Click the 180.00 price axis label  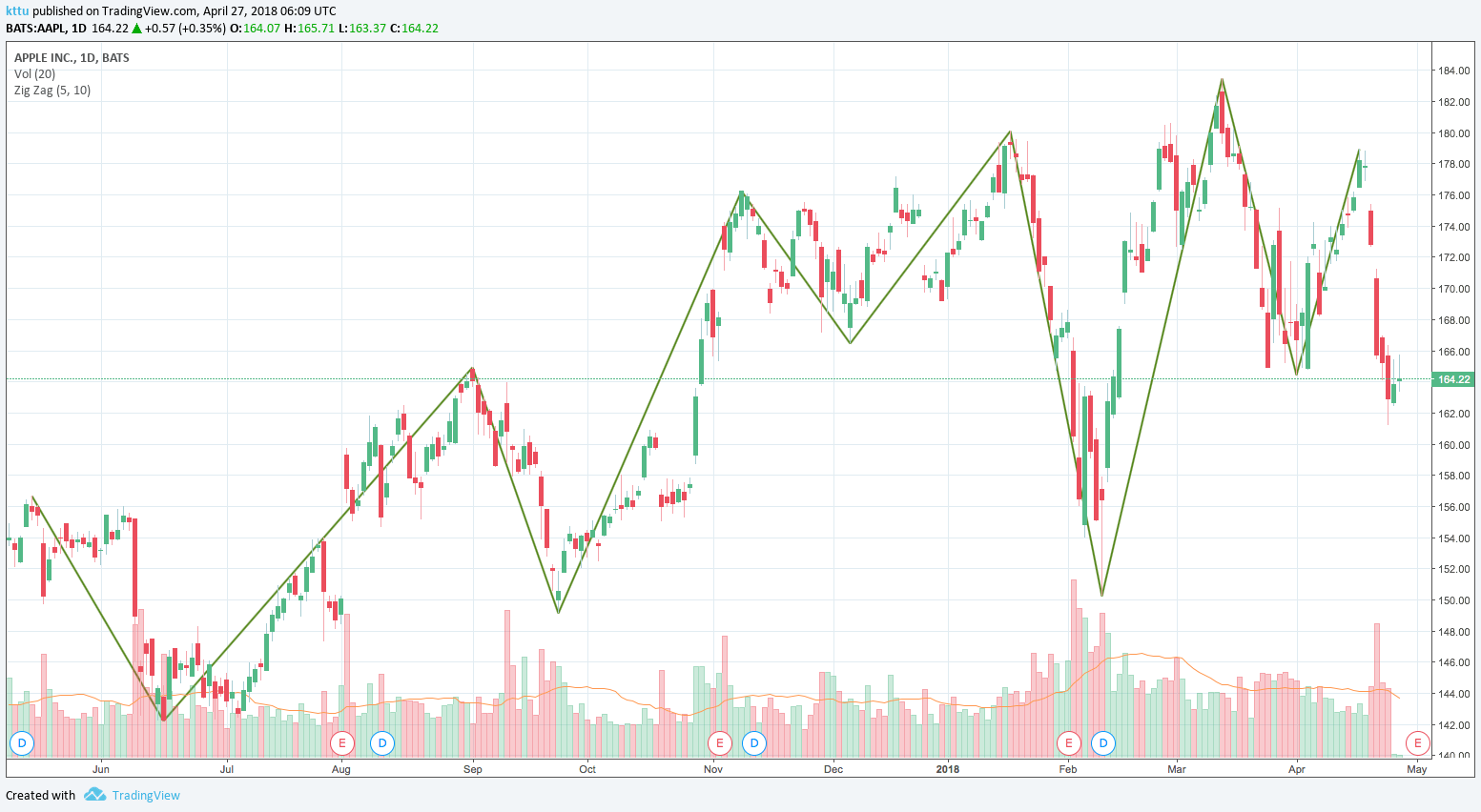point(1453,133)
